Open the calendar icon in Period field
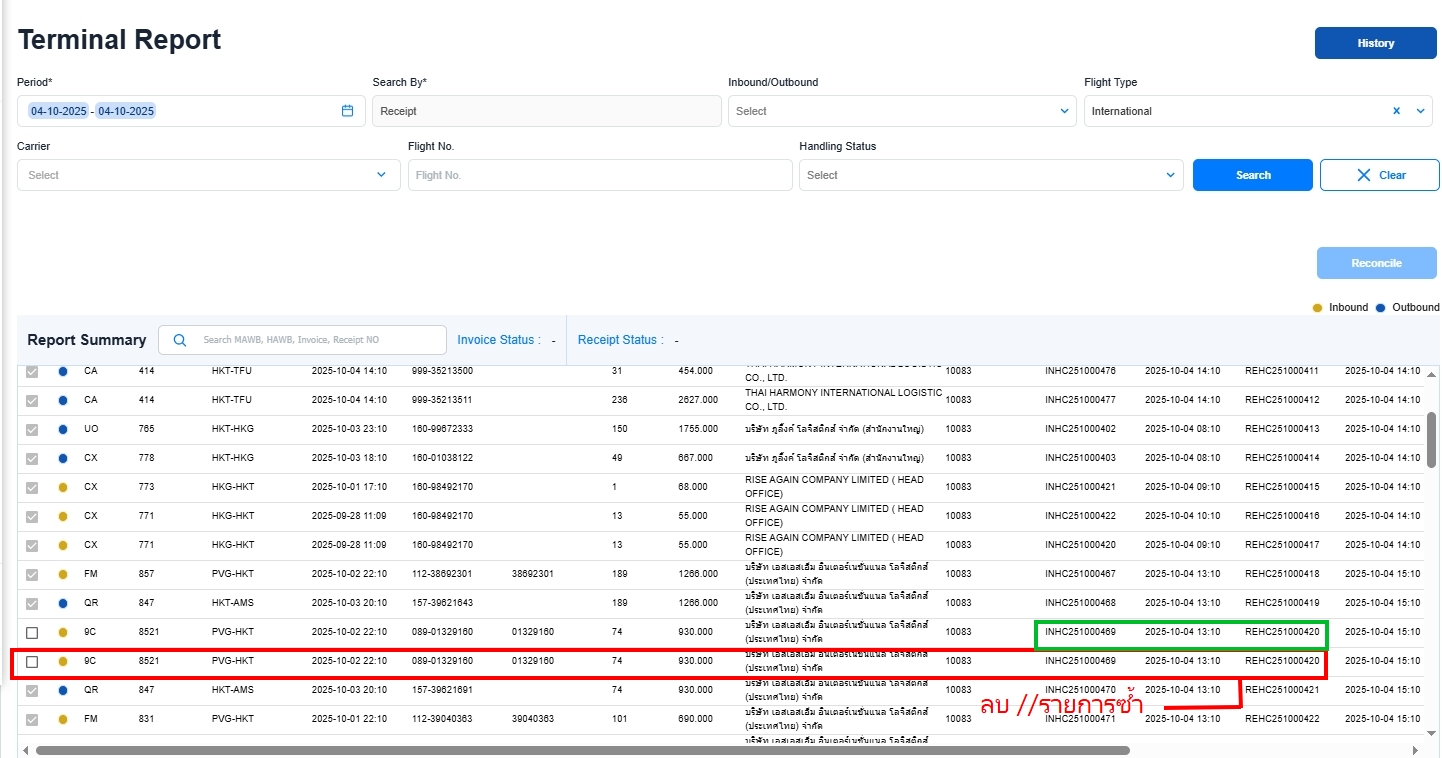This screenshot has width=1442, height=758. coord(347,111)
